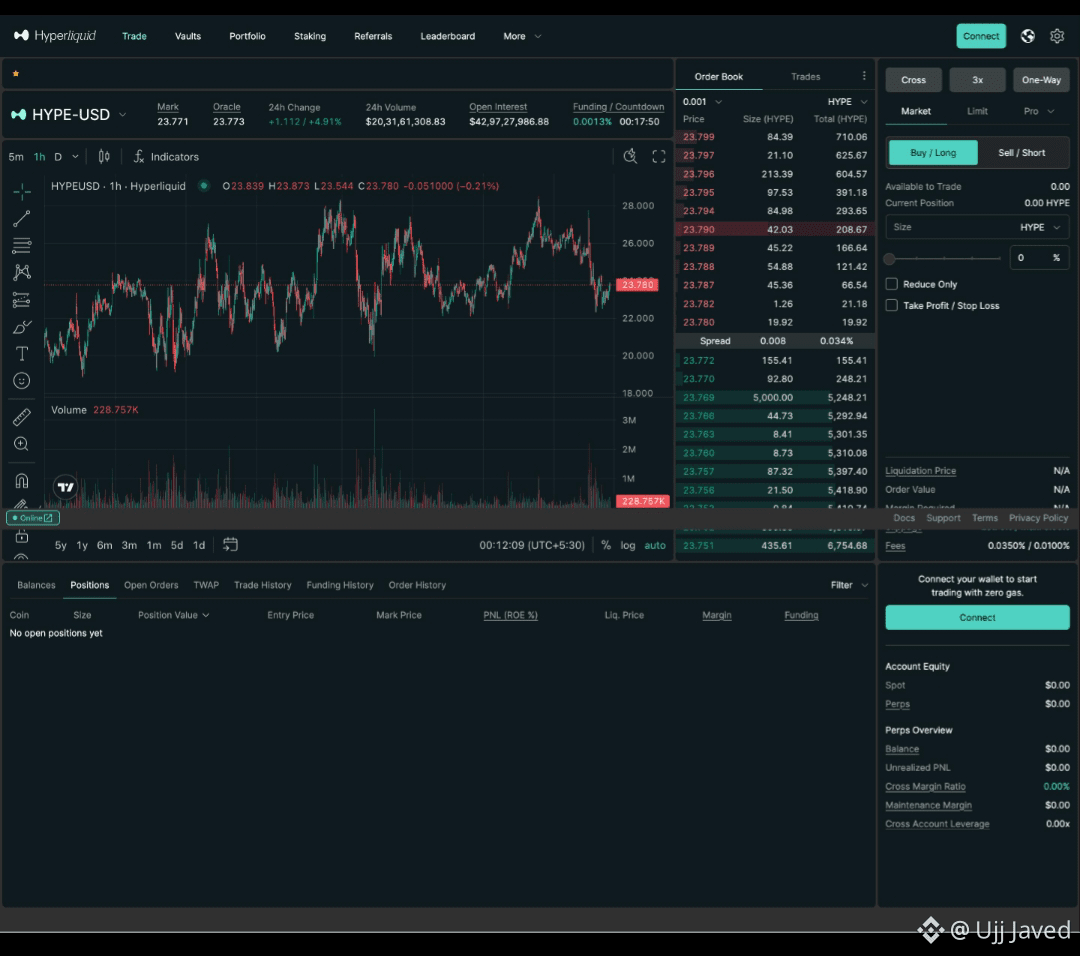
Task: Open the 3x leverage button
Action: click(977, 80)
